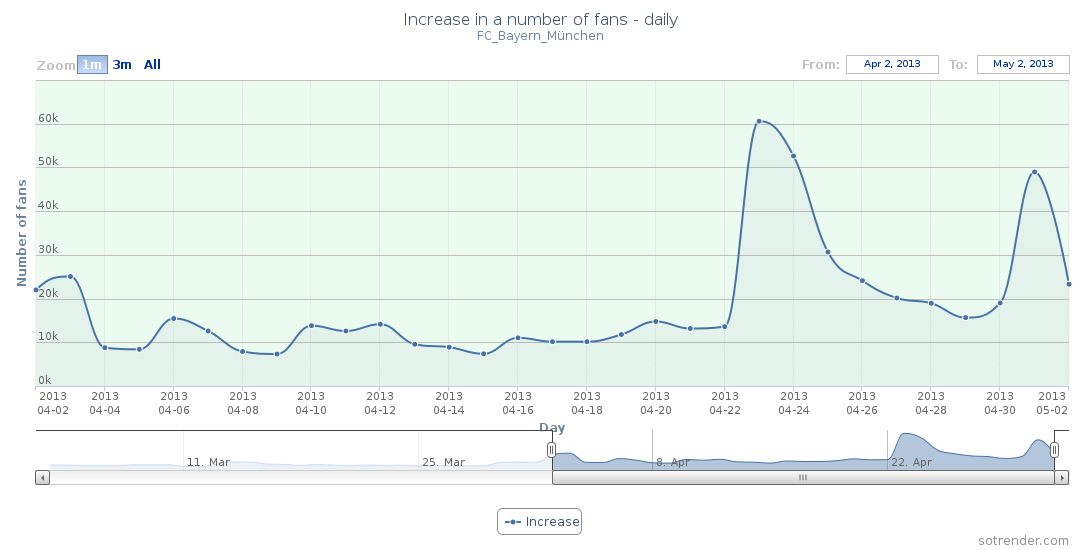Viewport: 1079px width, 550px height.
Task: Click the 60k peak data point
Action: (x=759, y=121)
